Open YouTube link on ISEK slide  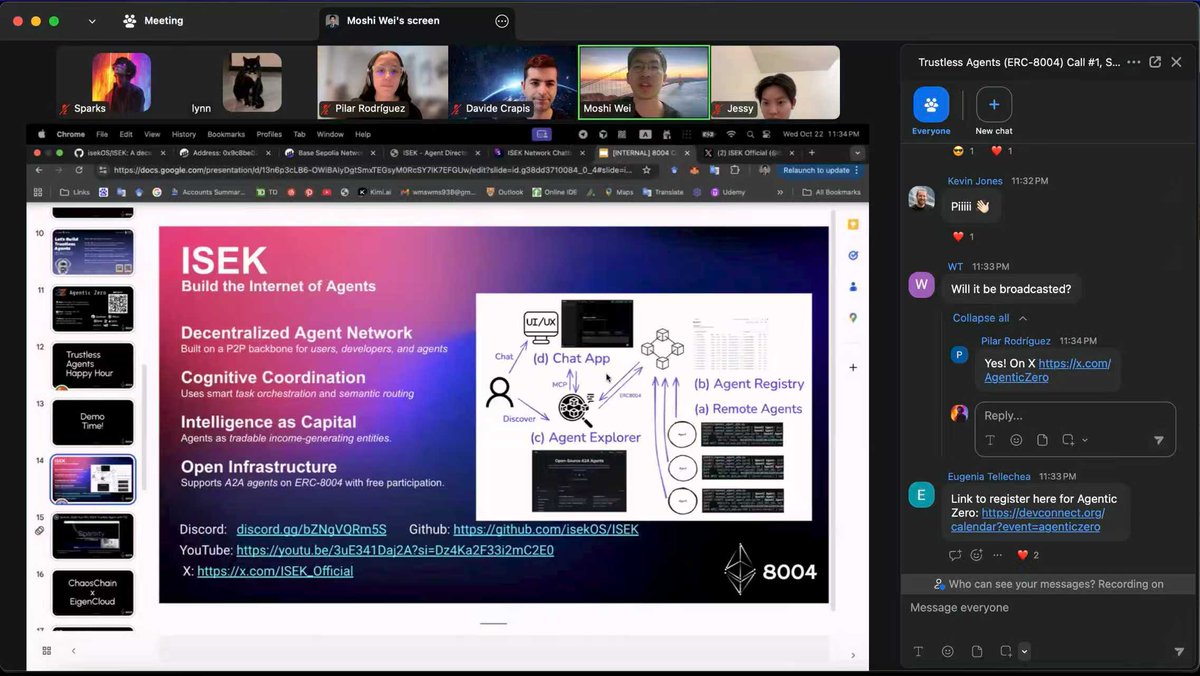(395, 550)
